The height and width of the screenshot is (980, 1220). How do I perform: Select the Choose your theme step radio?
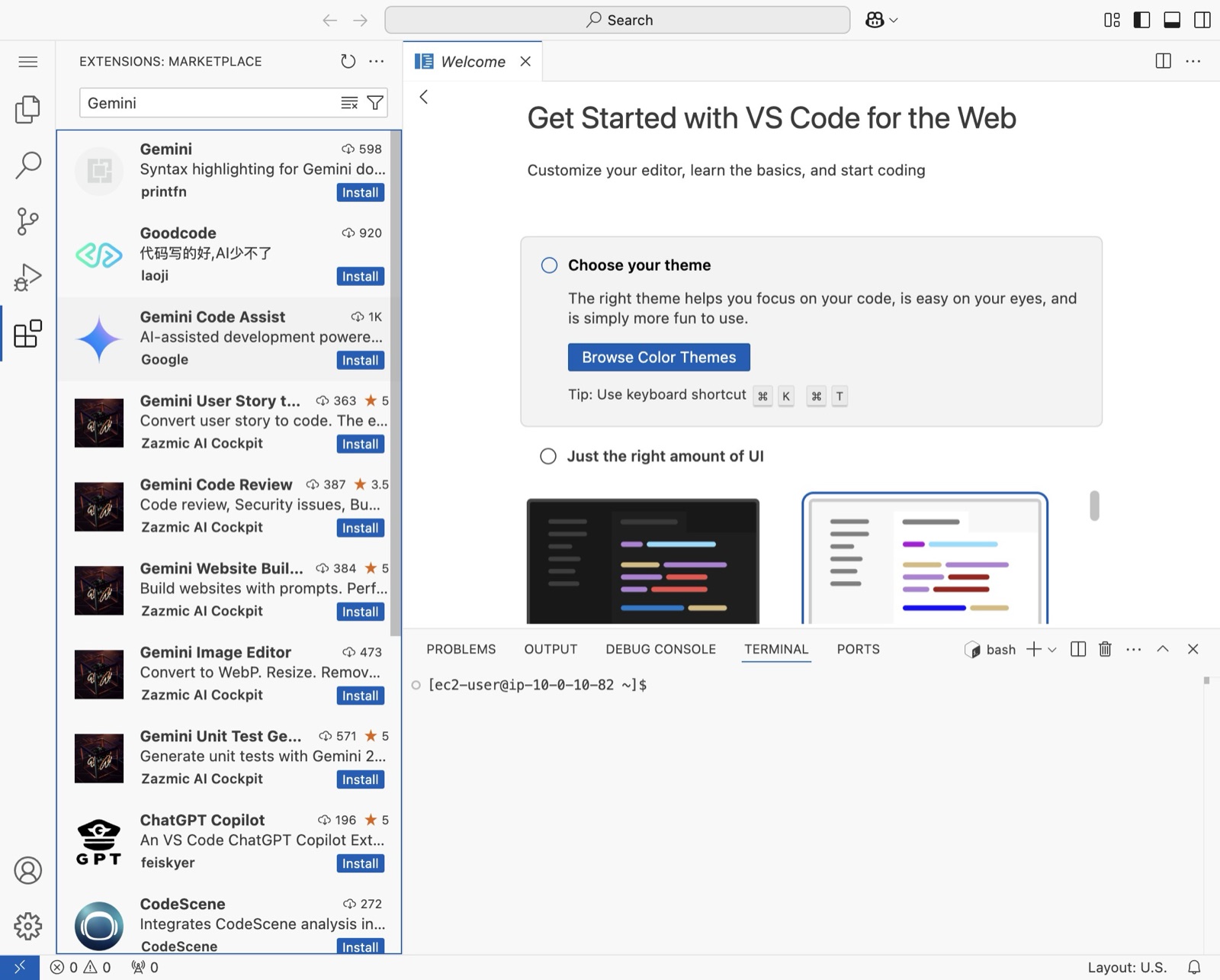click(549, 265)
